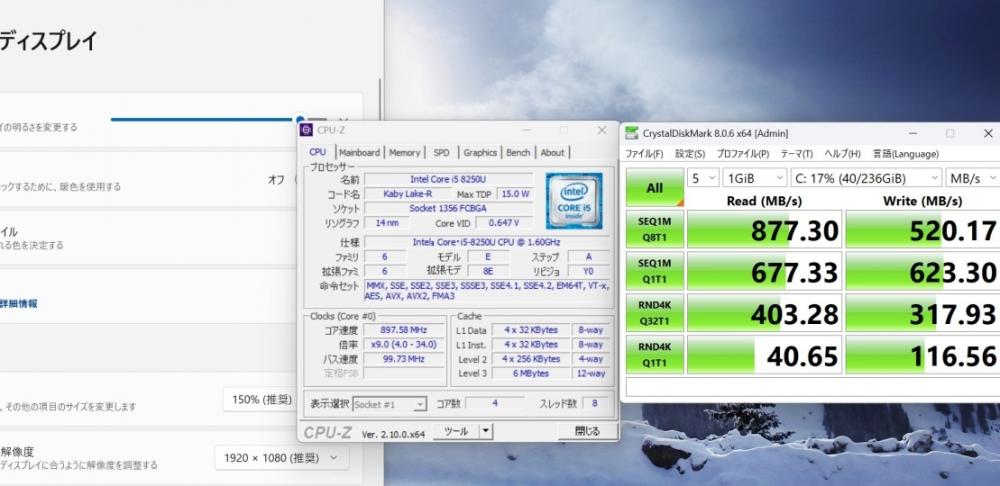Click the socket value Socket 1356 FCBGA
Screen dimensions: 1000x486
(x=448, y=209)
